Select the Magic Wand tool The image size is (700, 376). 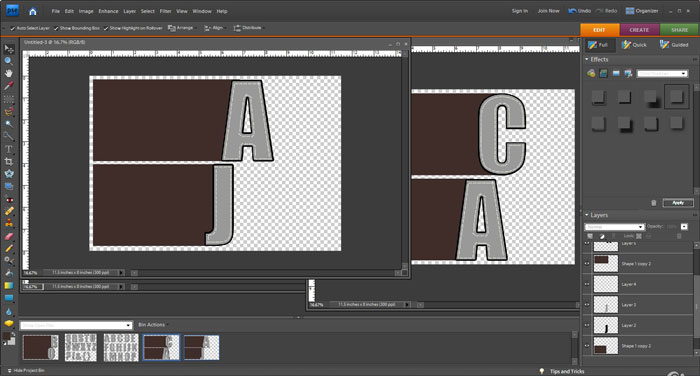(8, 124)
